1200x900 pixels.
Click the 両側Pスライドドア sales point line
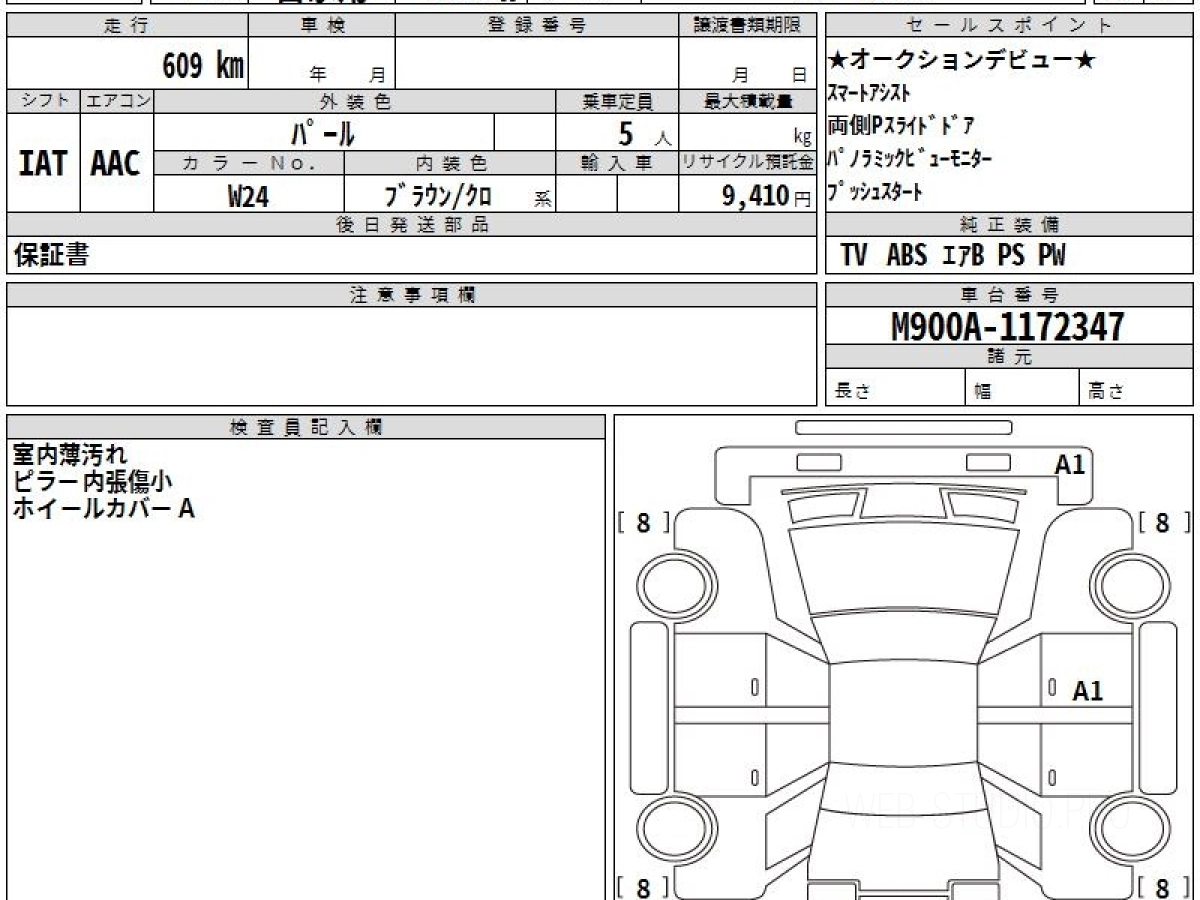pyautogui.click(x=901, y=126)
